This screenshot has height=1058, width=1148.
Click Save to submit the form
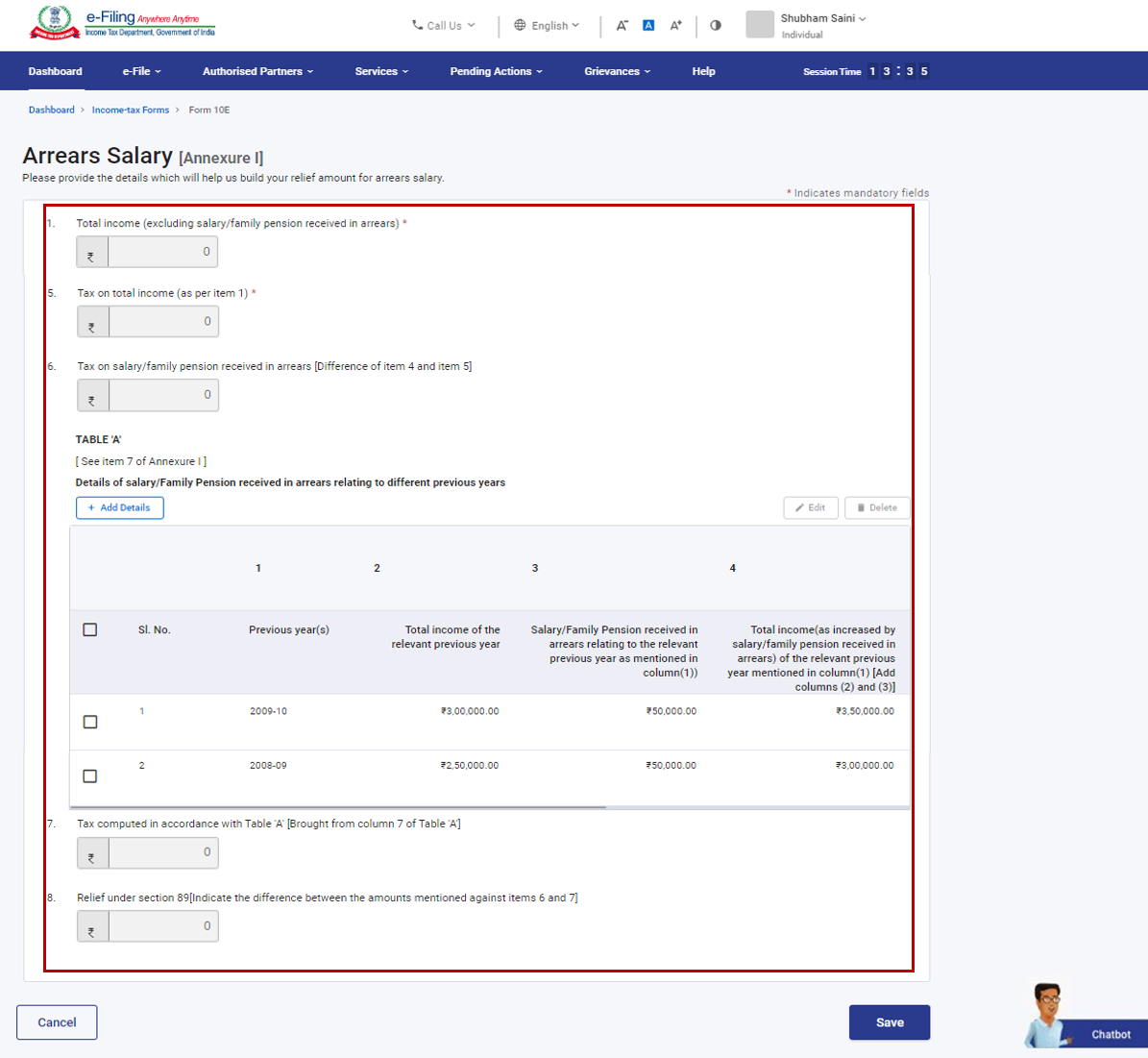[x=889, y=1022]
